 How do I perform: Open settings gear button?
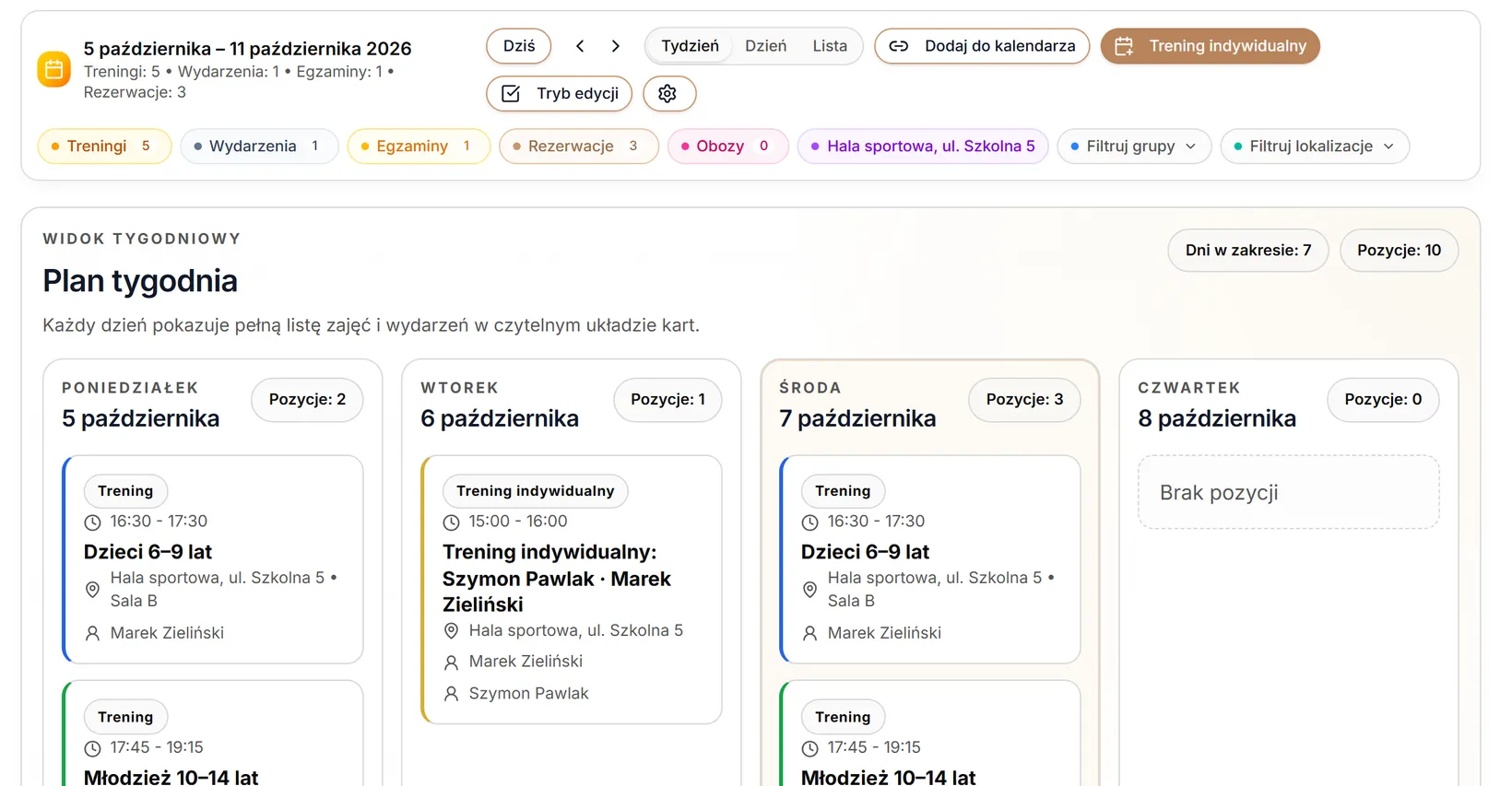(668, 93)
